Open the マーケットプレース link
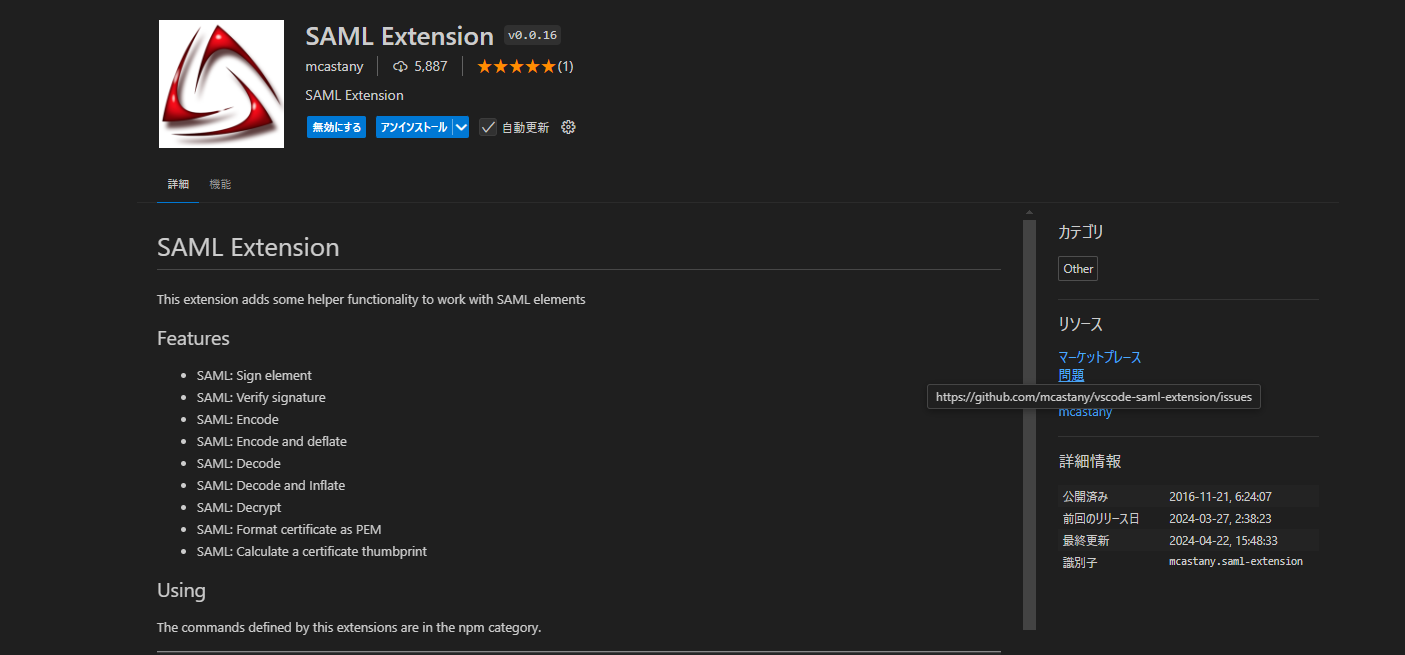The height and width of the screenshot is (655, 1405). coord(1100,357)
